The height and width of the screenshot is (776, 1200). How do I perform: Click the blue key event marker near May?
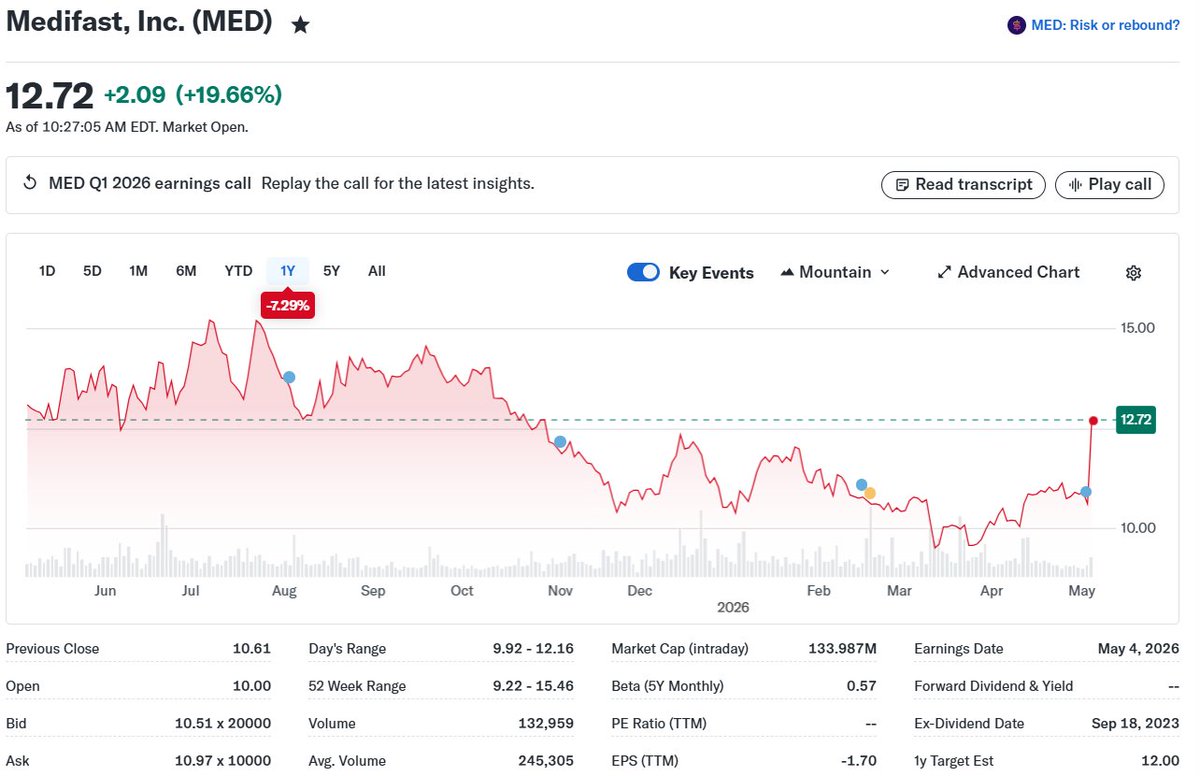1086,492
